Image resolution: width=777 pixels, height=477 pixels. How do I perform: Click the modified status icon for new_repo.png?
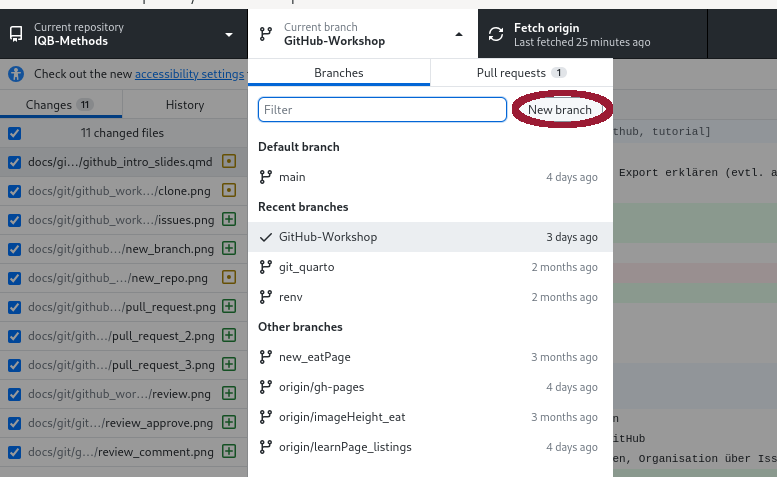229,277
